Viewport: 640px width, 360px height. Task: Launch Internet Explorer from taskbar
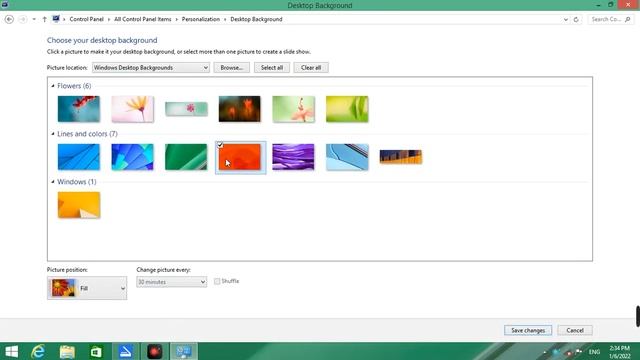(38, 351)
